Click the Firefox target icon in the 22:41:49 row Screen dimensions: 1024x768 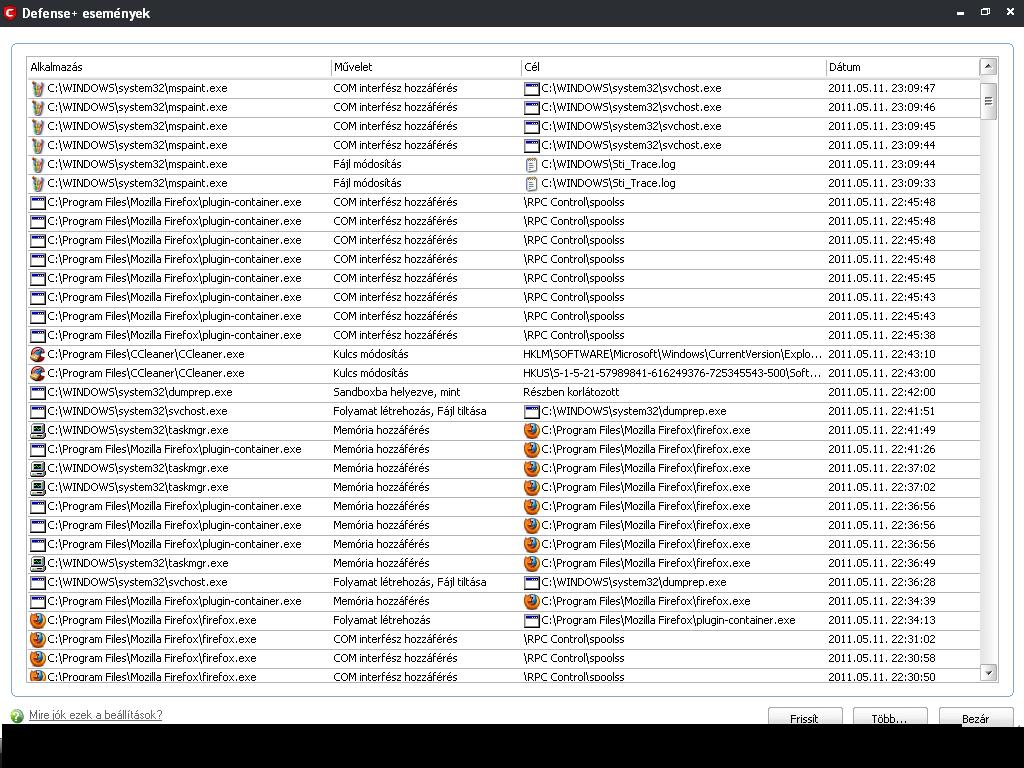click(x=532, y=430)
